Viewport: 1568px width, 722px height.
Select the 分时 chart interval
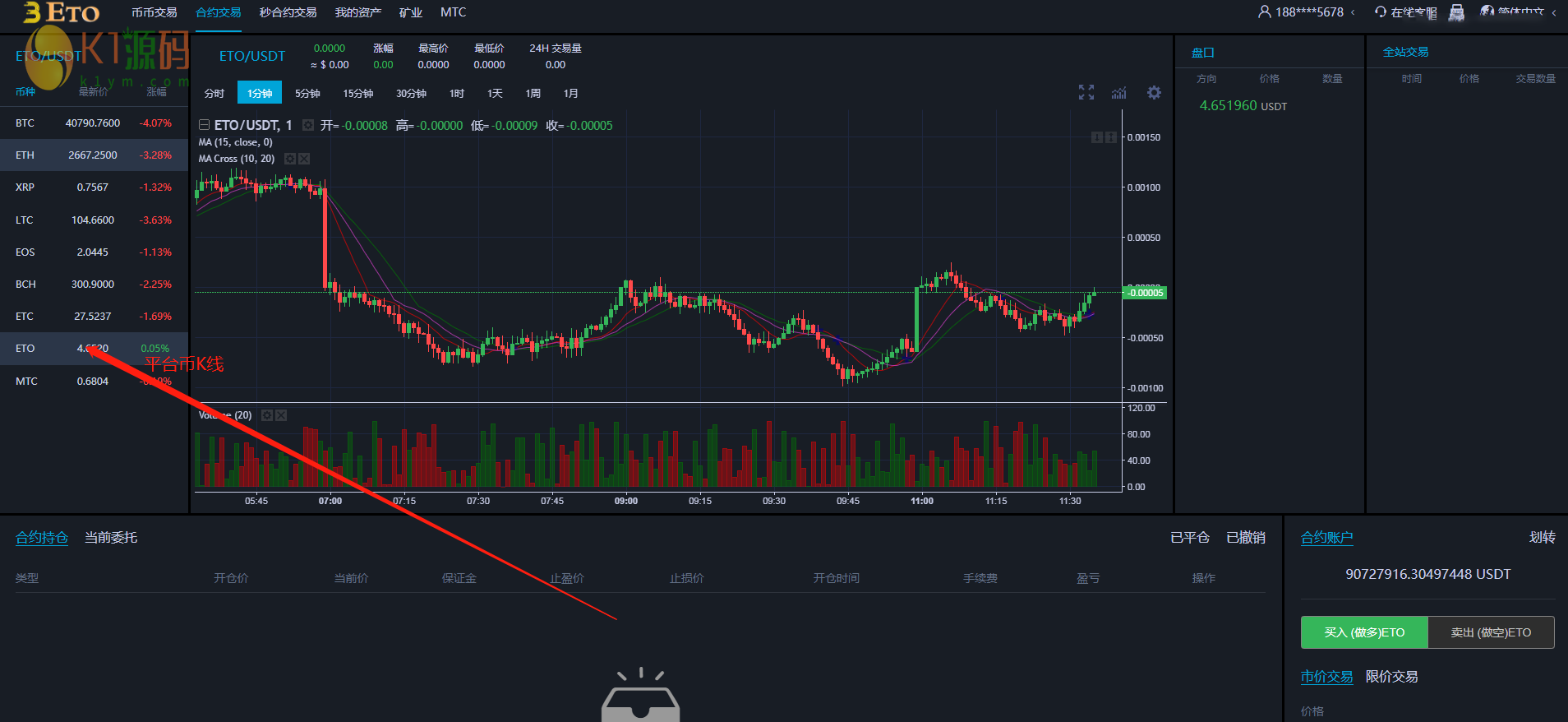coord(214,93)
